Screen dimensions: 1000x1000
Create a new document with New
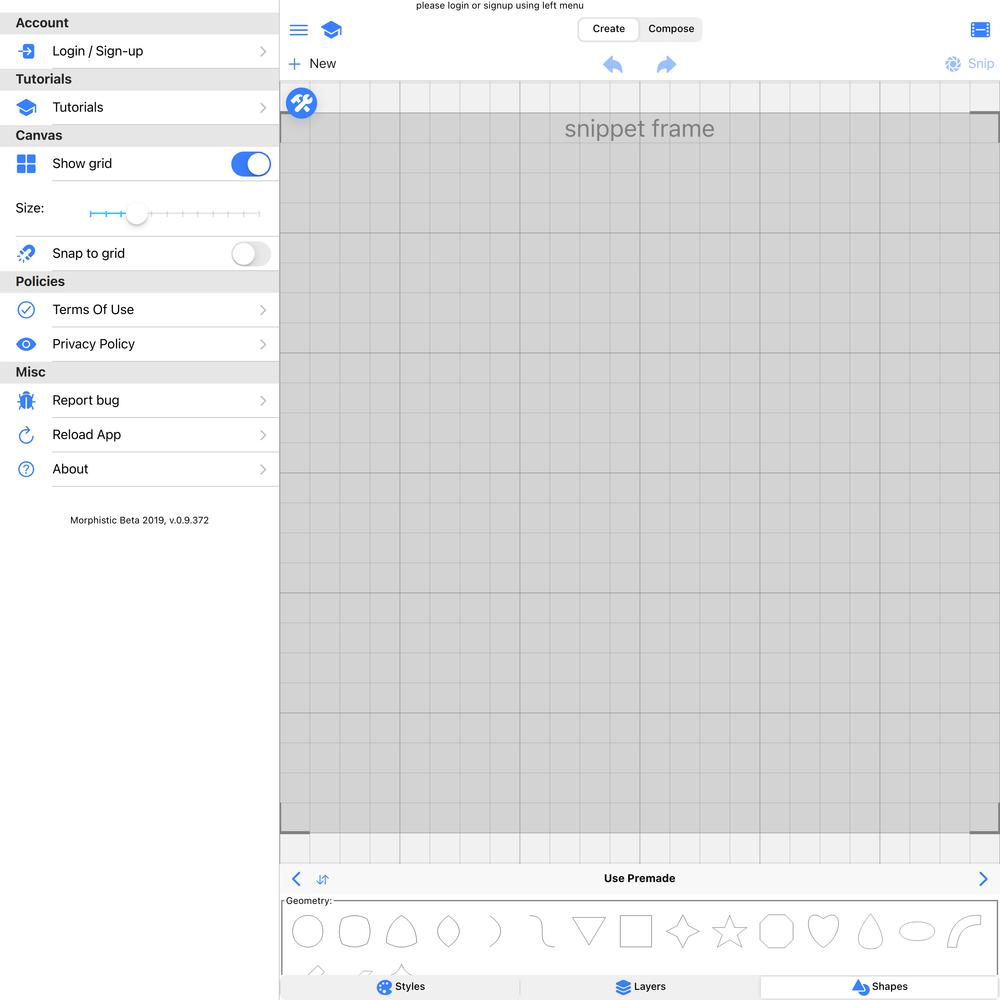pos(312,64)
